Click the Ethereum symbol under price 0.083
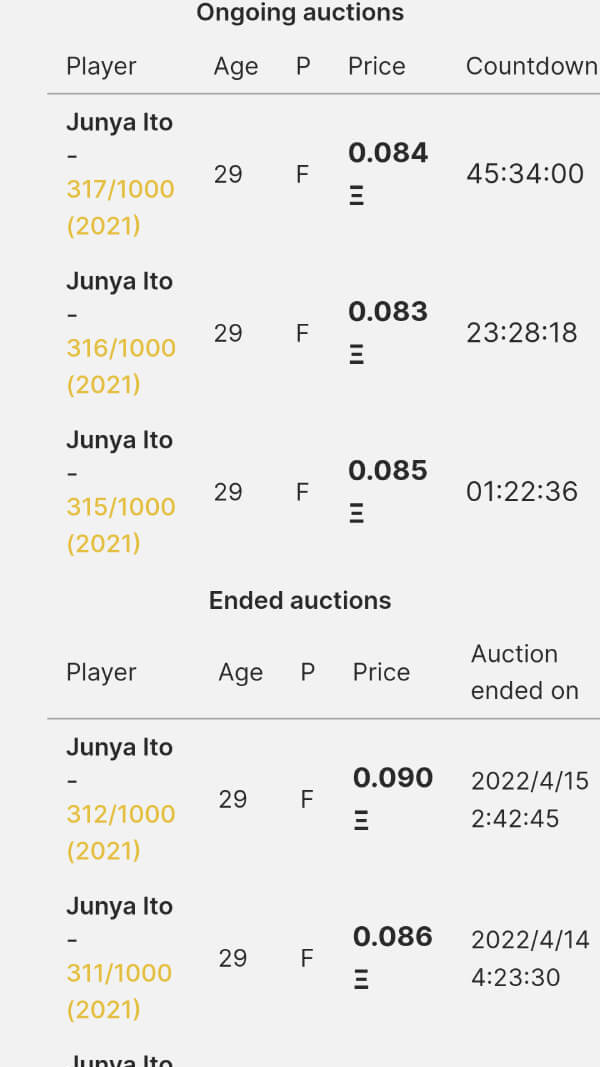The width and height of the screenshot is (600, 1067). point(357,355)
